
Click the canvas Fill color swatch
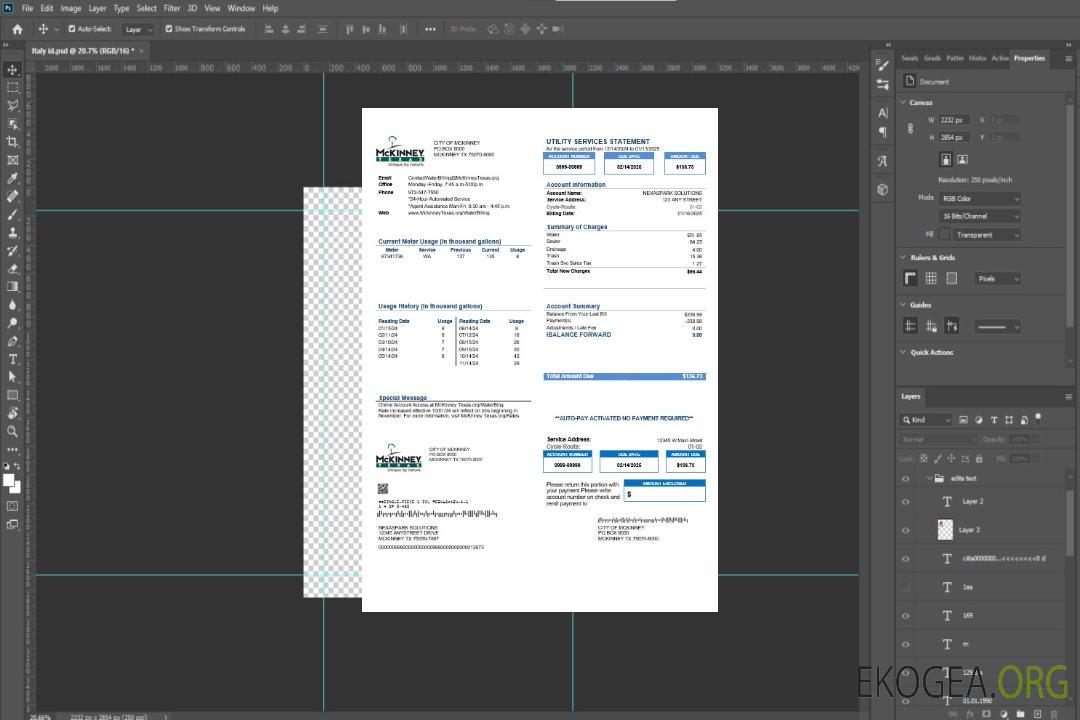pos(944,235)
